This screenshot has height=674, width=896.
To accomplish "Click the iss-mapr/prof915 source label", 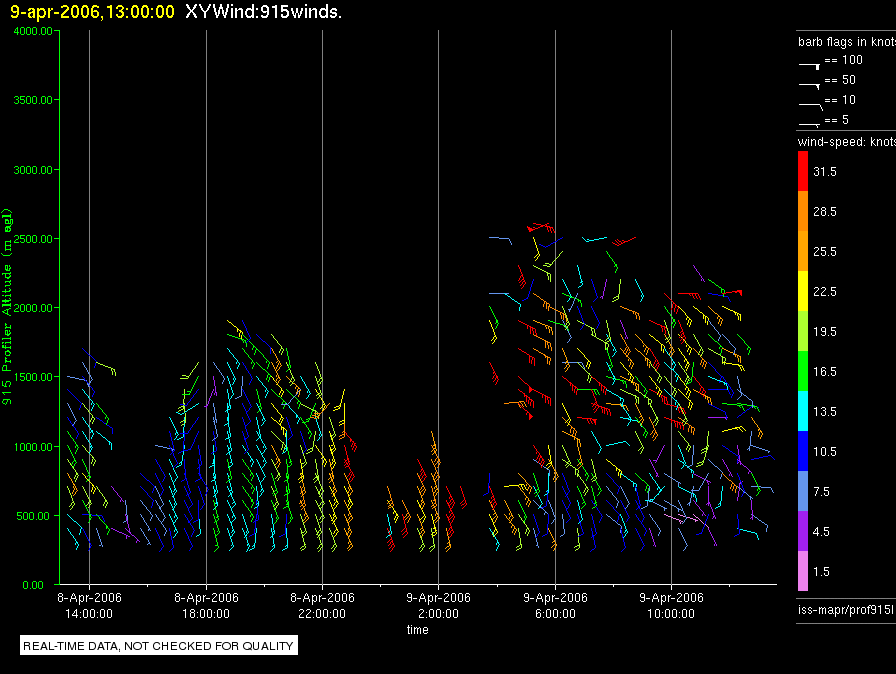I will (846, 609).
